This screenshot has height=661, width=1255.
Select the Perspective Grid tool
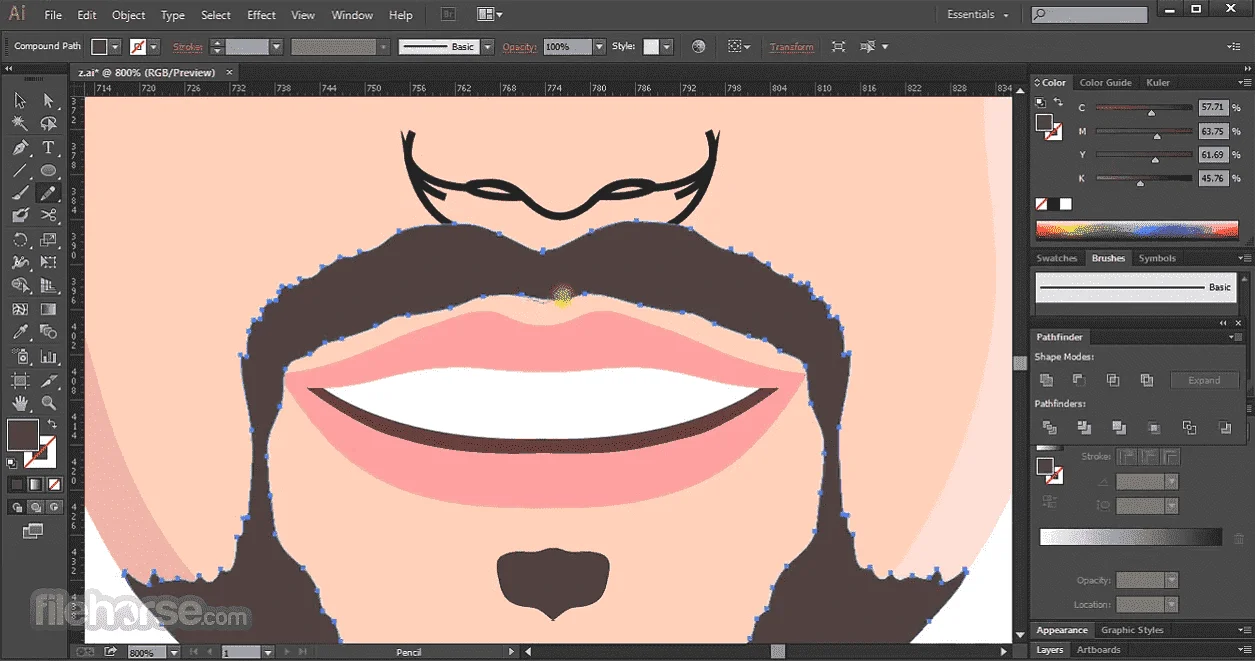pyautogui.click(x=48, y=286)
